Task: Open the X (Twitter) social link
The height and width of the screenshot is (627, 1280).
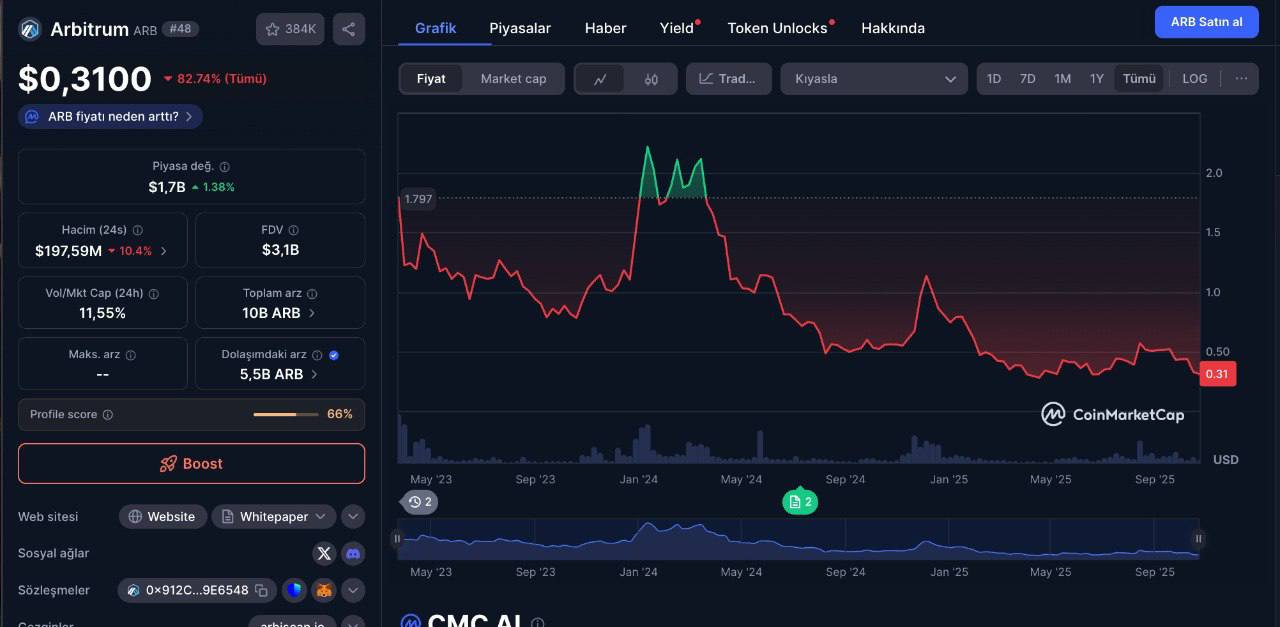Action: (324, 553)
